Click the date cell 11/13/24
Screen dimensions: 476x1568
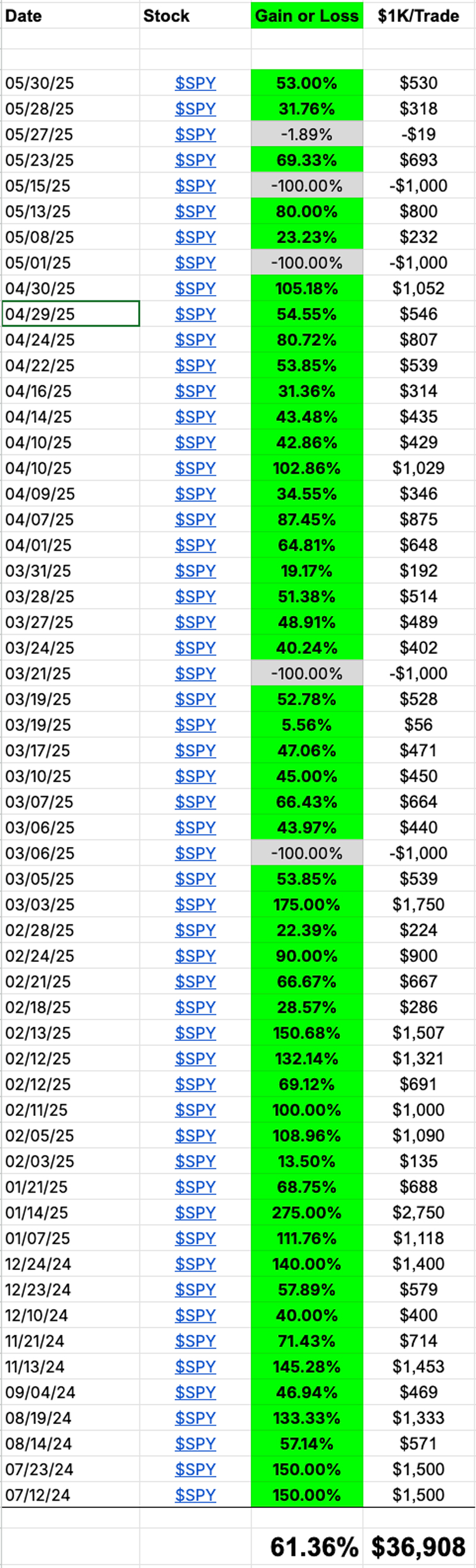[70, 1366]
